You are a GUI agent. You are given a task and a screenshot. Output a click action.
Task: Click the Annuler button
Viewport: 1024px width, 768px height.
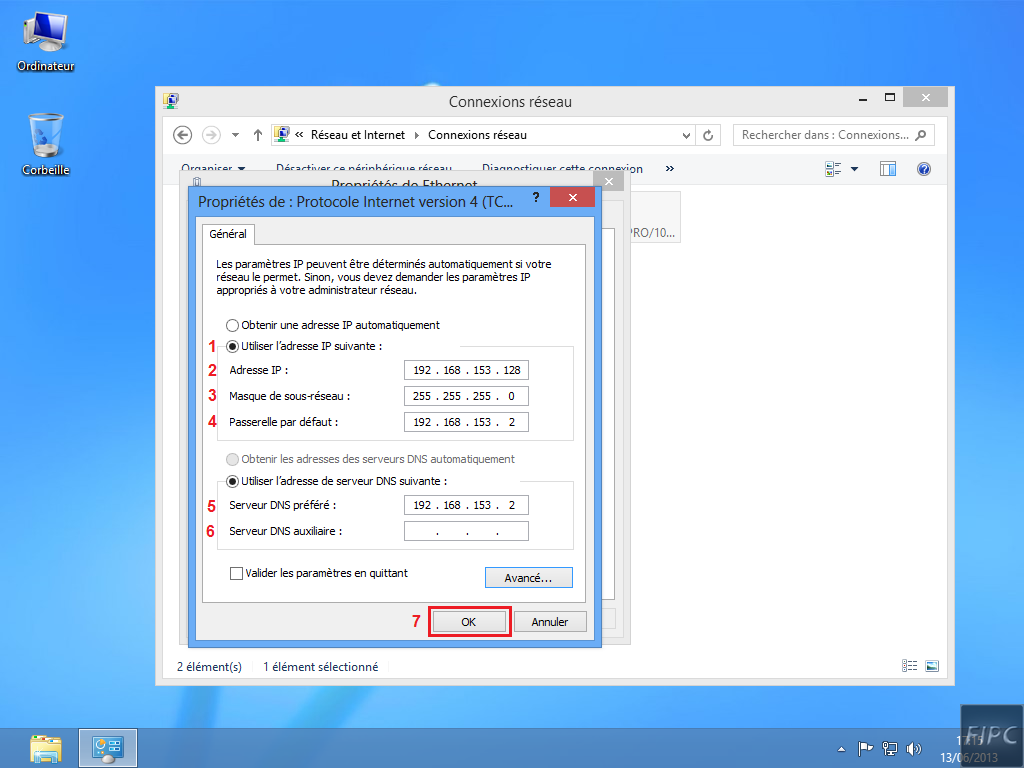550,622
